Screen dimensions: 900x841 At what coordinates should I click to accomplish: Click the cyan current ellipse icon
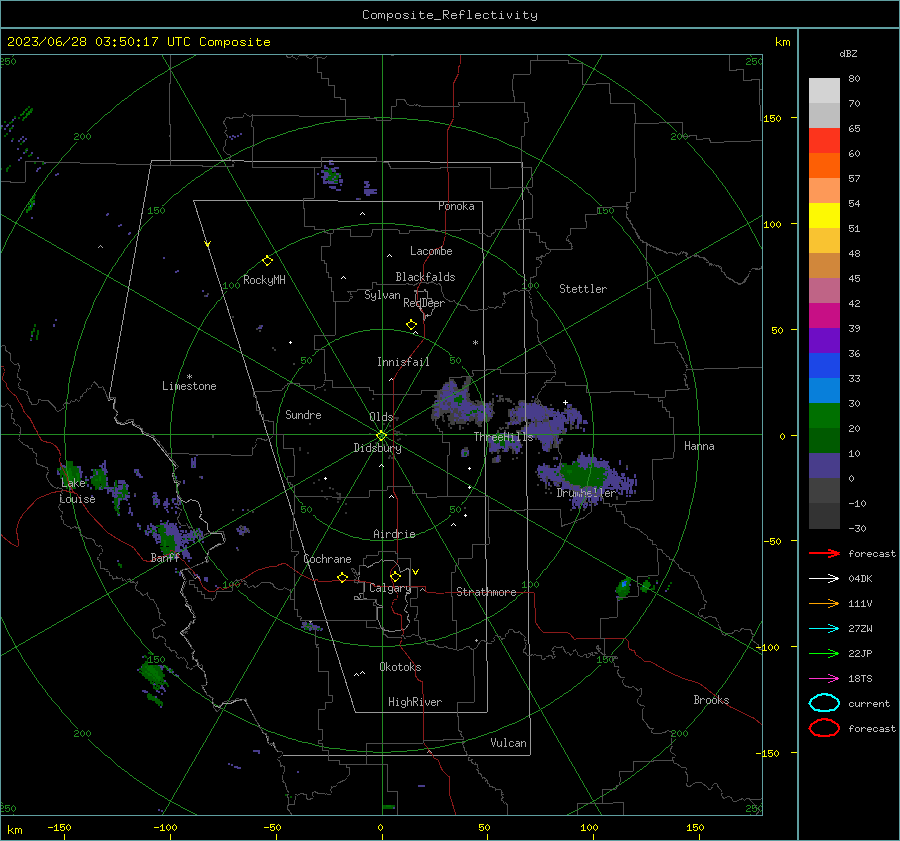point(824,703)
